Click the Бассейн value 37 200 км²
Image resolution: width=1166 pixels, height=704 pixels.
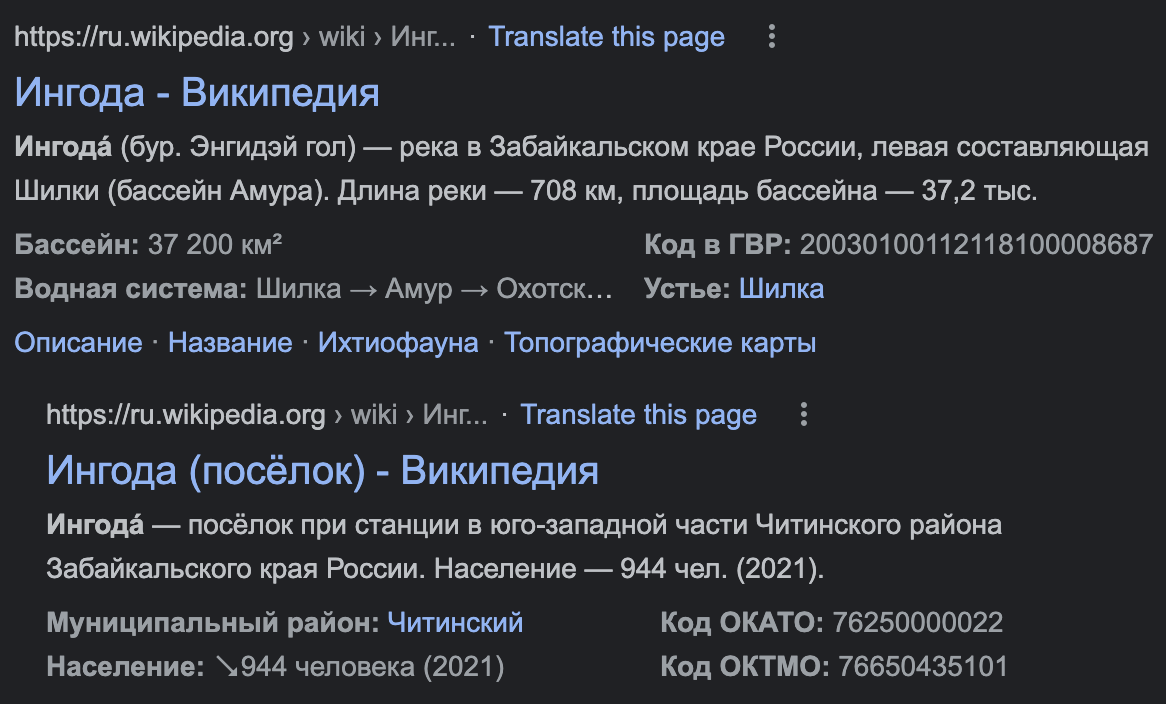tap(214, 243)
